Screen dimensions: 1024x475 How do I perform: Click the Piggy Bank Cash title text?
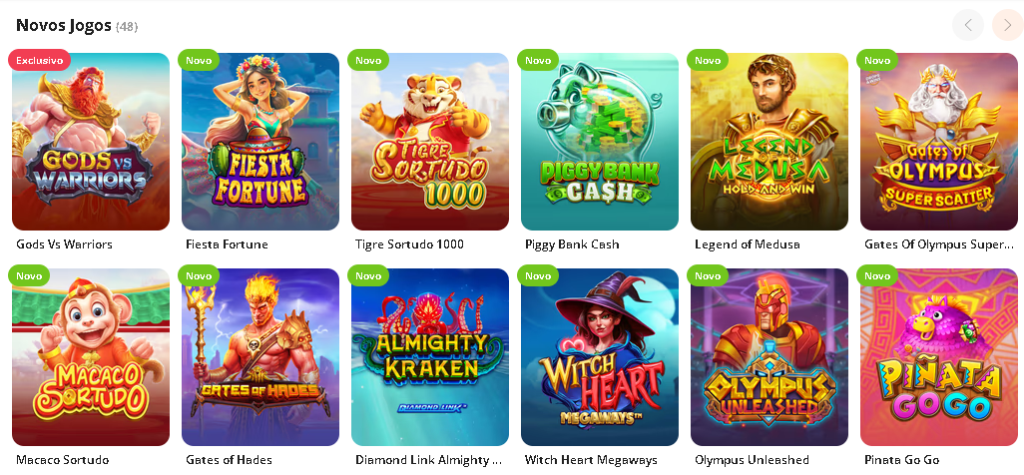tap(572, 244)
